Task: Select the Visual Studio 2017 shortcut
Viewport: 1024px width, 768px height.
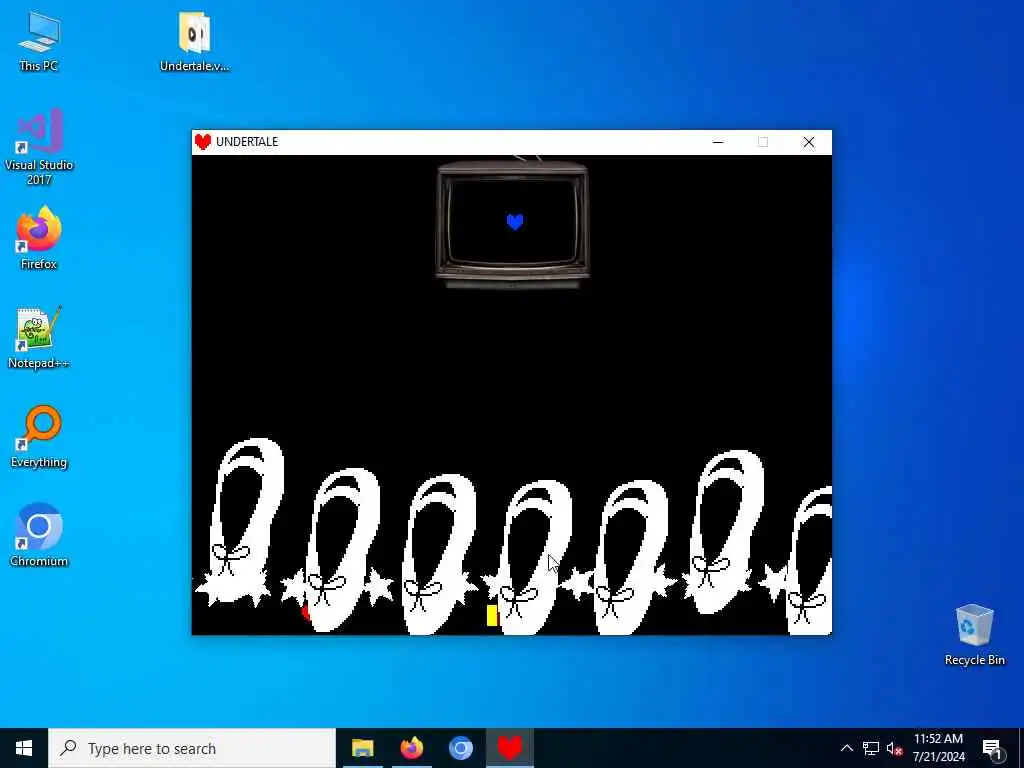Action: tap(39, 147)
